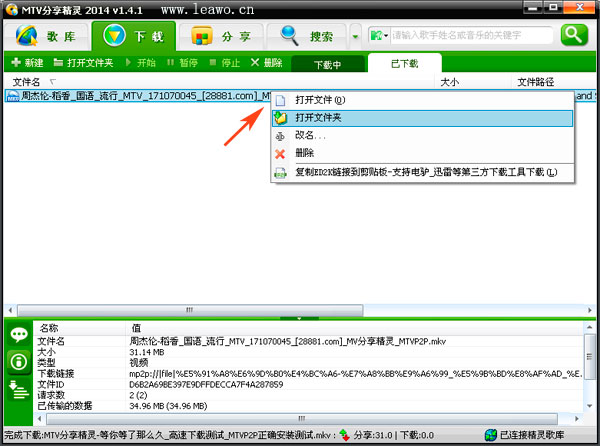600x446 pixels.
Task: Focus the singer or song keyword search field
Action: click(471, 36)
